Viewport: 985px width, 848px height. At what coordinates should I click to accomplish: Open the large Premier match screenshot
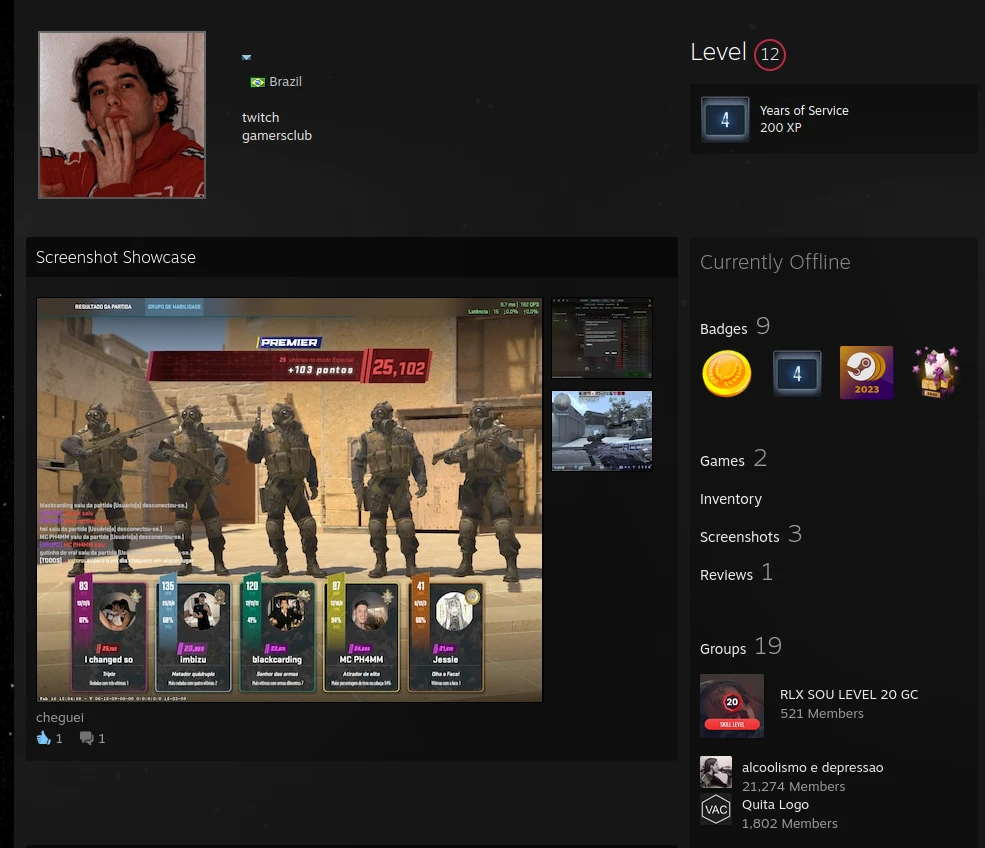(289, 499)
